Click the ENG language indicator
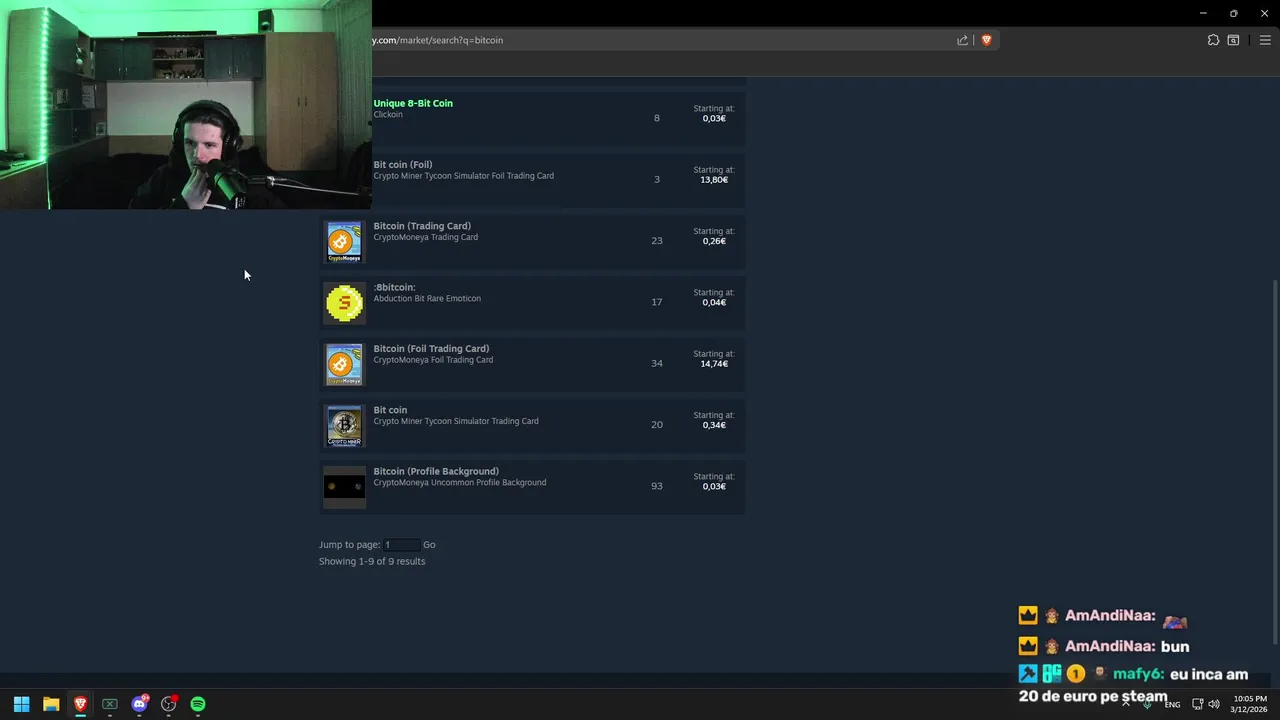1280x720 pixels. tap(1172, 704)
